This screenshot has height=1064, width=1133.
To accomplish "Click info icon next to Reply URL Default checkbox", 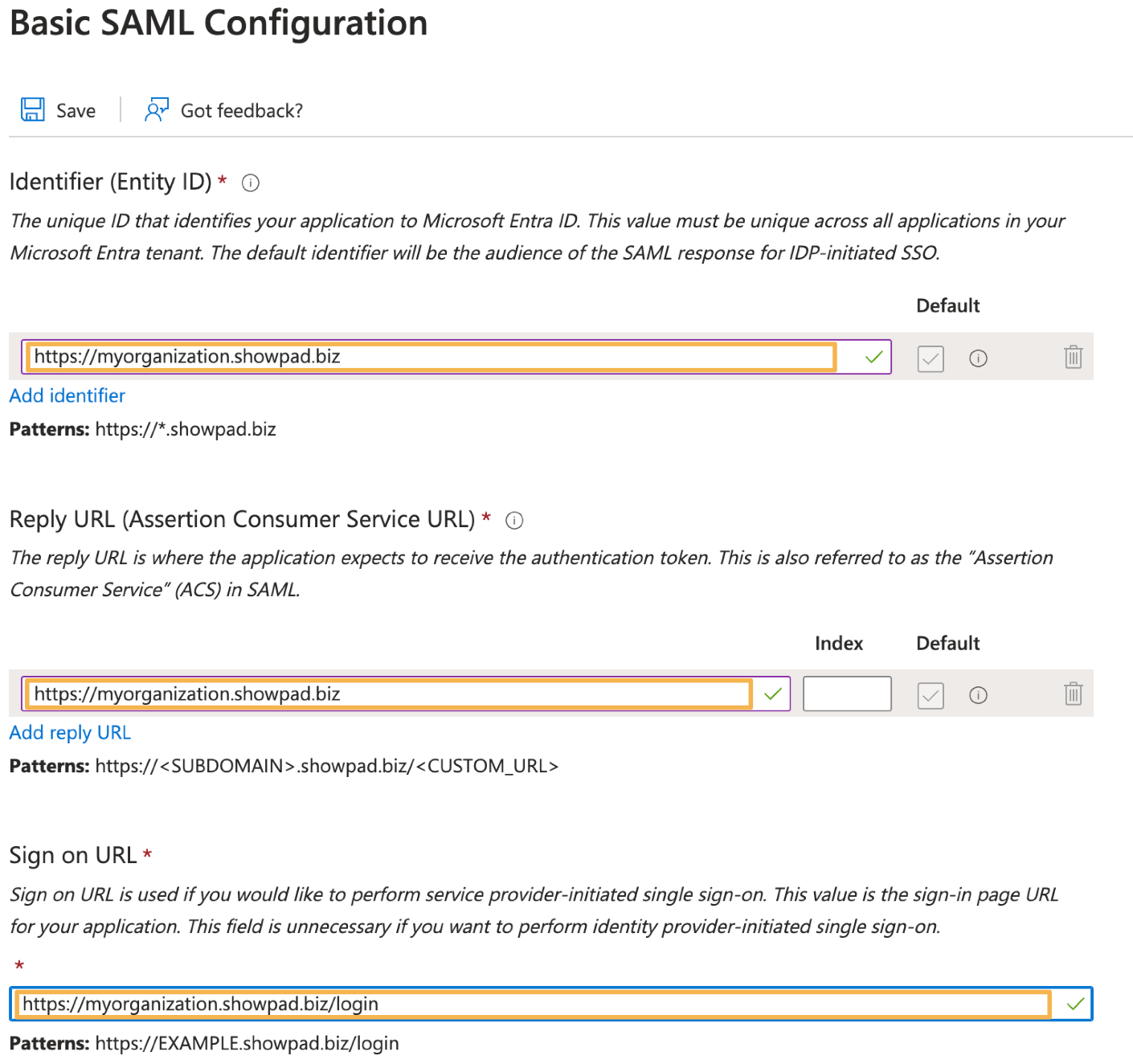I will click(978, 695).
